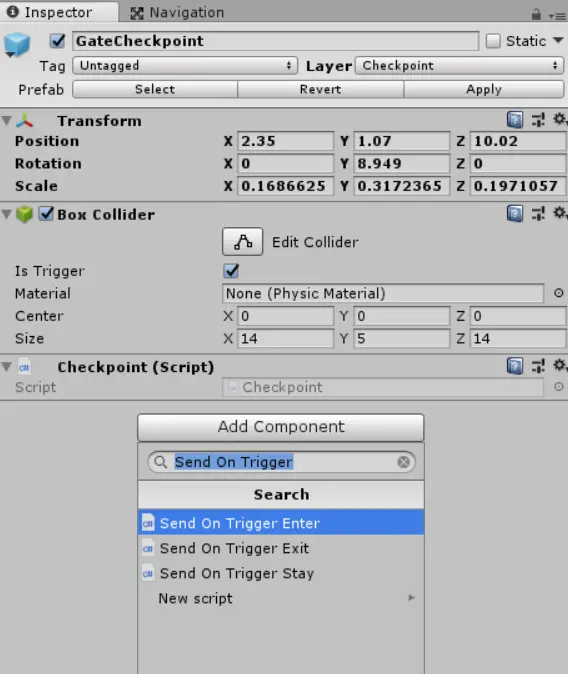Click the prefab Revert button

pos(320,89)
